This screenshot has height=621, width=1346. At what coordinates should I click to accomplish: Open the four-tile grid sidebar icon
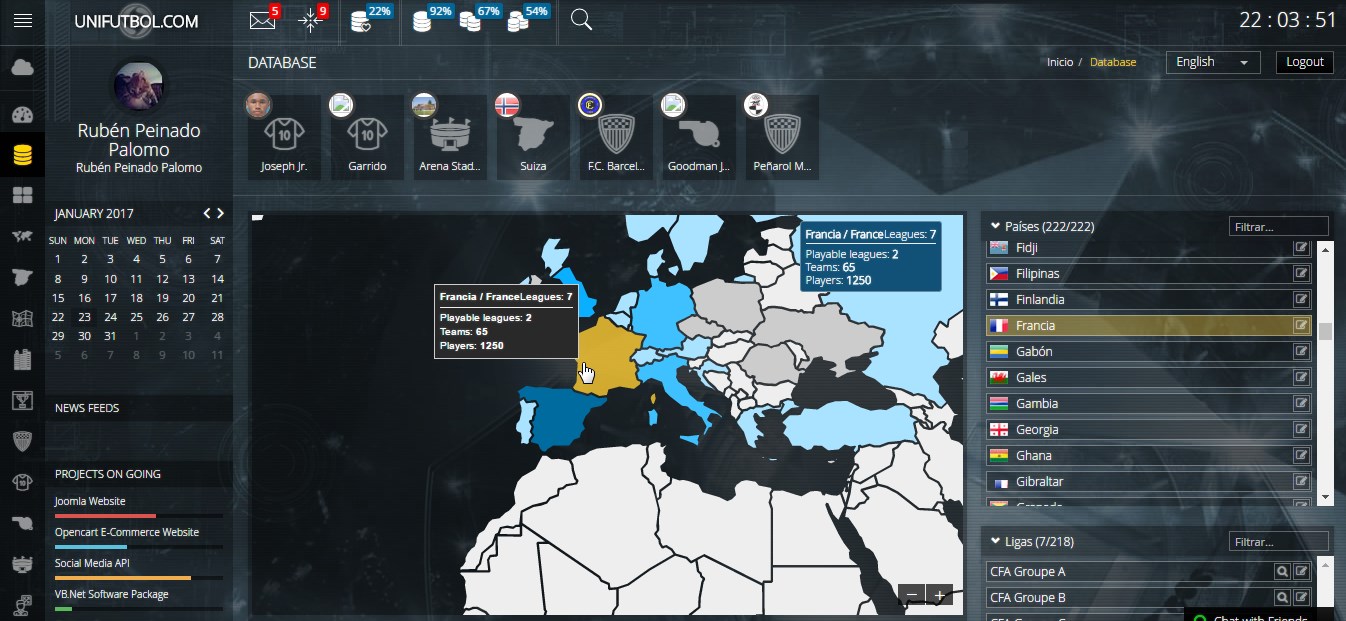[x=22, y=196]
